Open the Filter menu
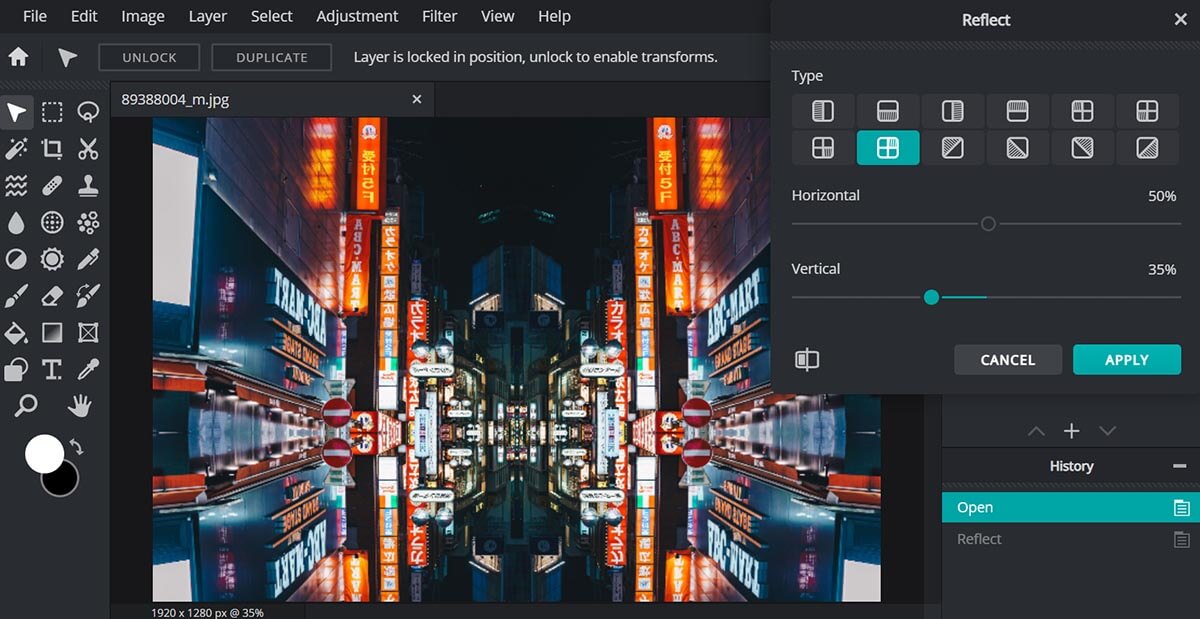The image size is (1200, 619). [x=439, y=16]
